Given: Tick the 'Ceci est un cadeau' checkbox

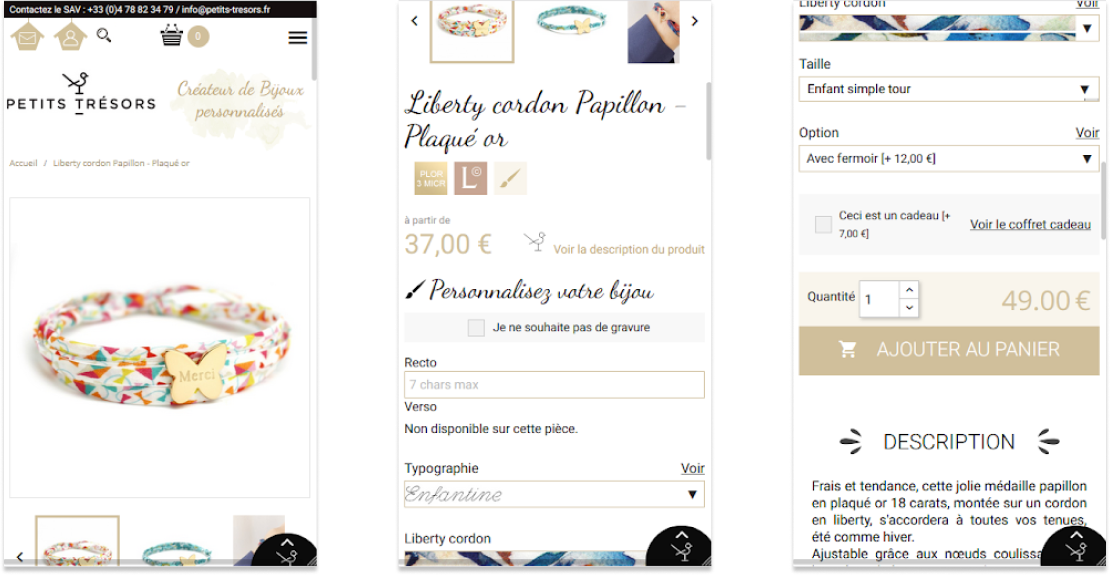Looking at the screenshot, I should (823, 224).
